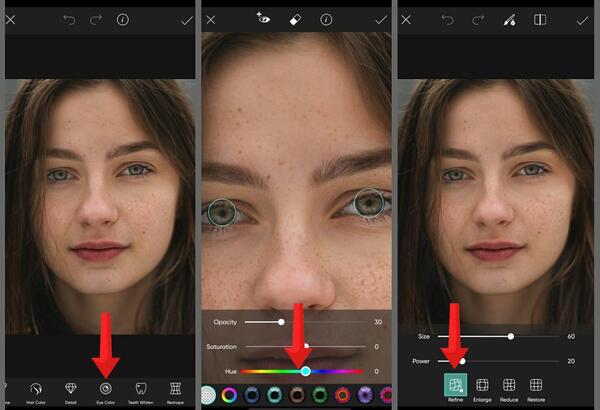
Task: Tap the add-eye icon in middle panel
Action: (x=263, y=18)
